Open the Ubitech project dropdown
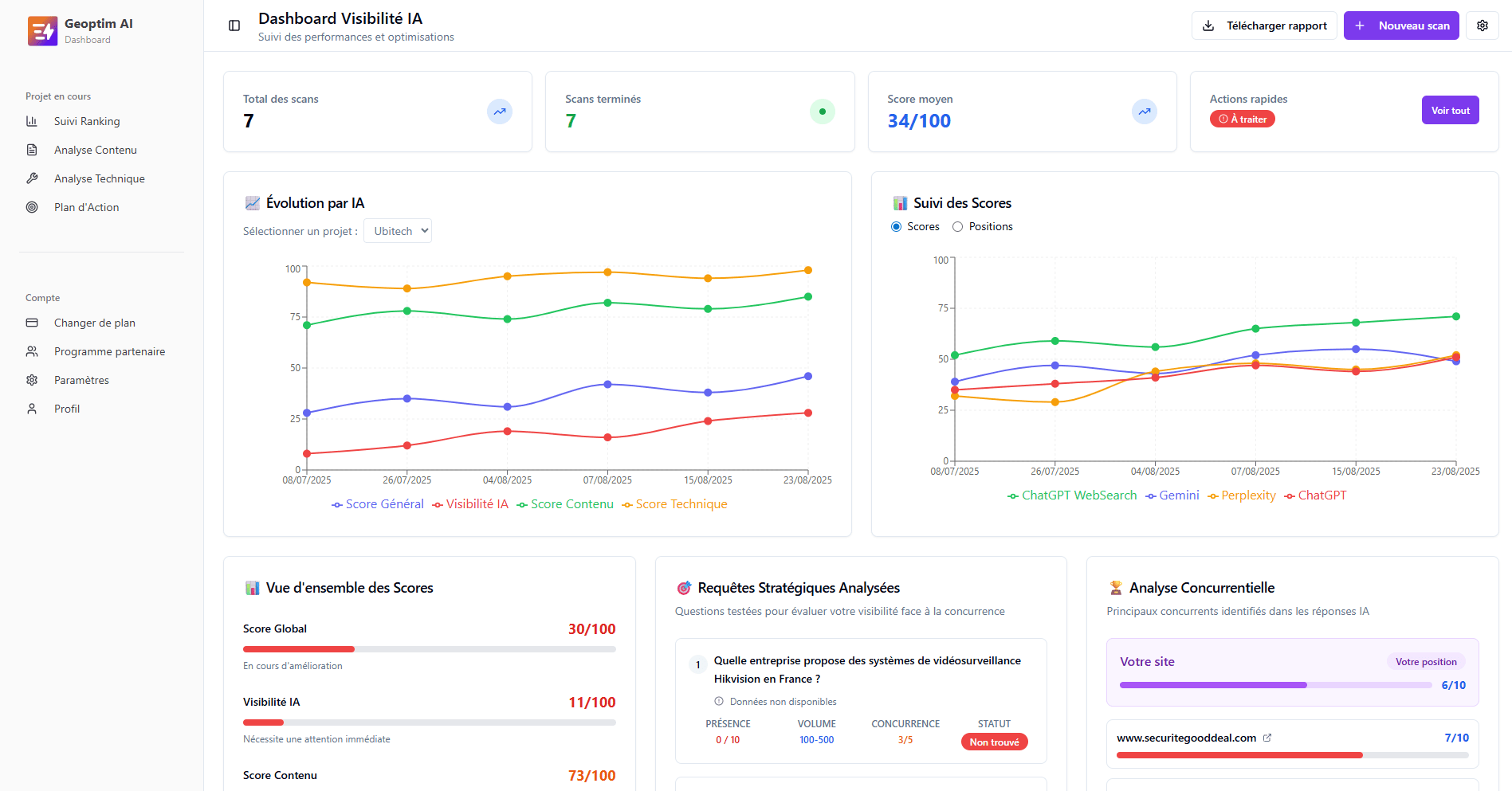 [x=398, y=231]
